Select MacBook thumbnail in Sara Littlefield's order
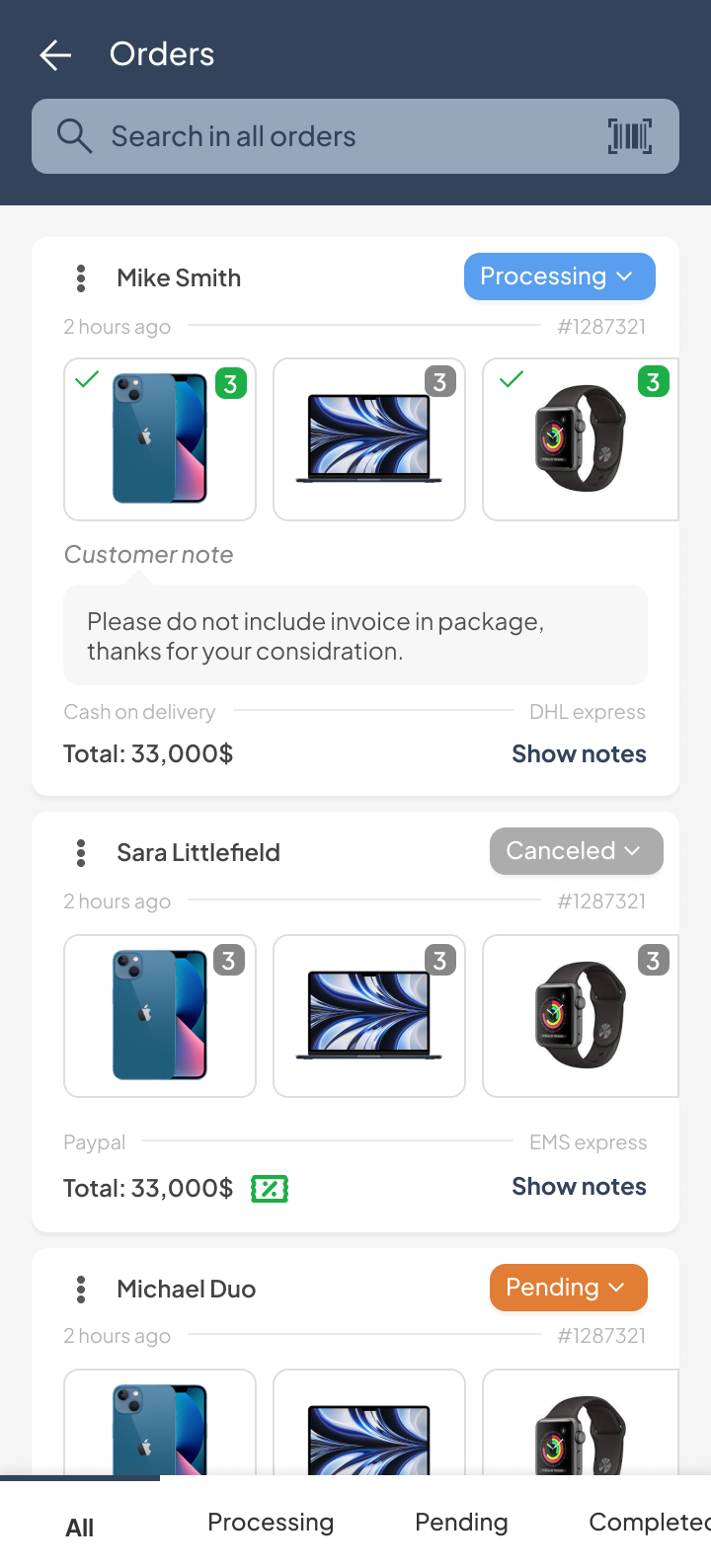Viewport: 711px width, 1568px height. coord(369,1016)
